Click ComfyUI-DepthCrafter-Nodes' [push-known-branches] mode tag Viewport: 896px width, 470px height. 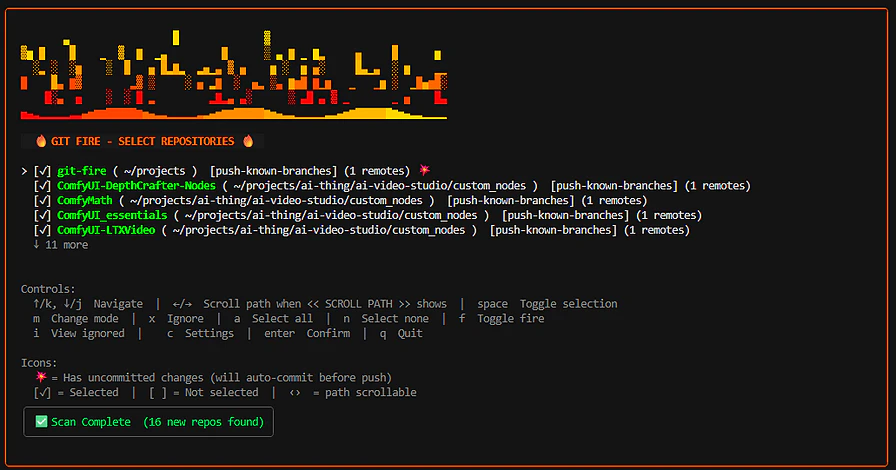[614, 186]
